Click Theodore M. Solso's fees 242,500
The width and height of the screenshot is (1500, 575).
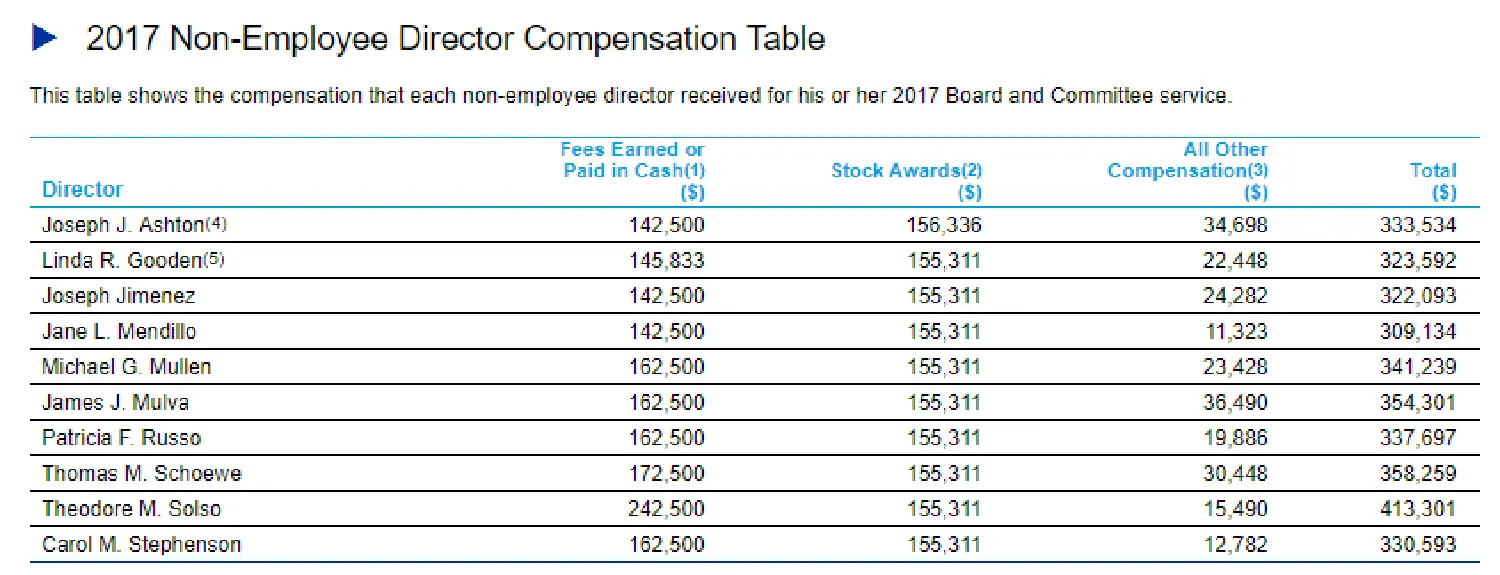(666, 509)
